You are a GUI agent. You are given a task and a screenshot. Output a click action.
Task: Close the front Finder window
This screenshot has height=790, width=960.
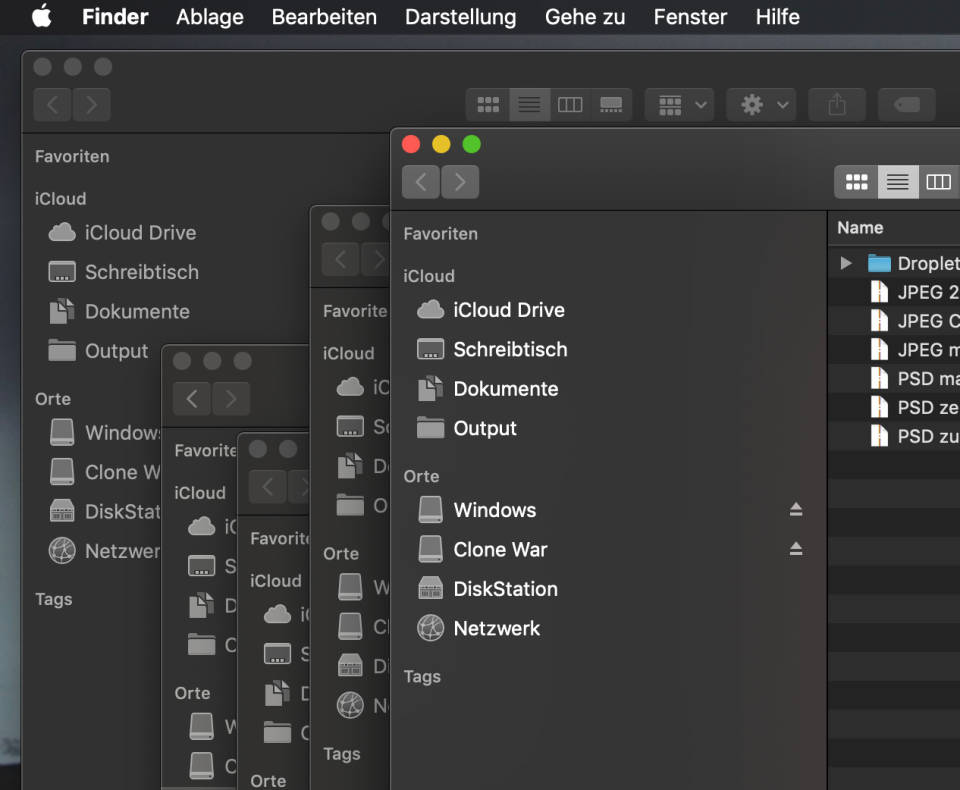pos(411,145)
